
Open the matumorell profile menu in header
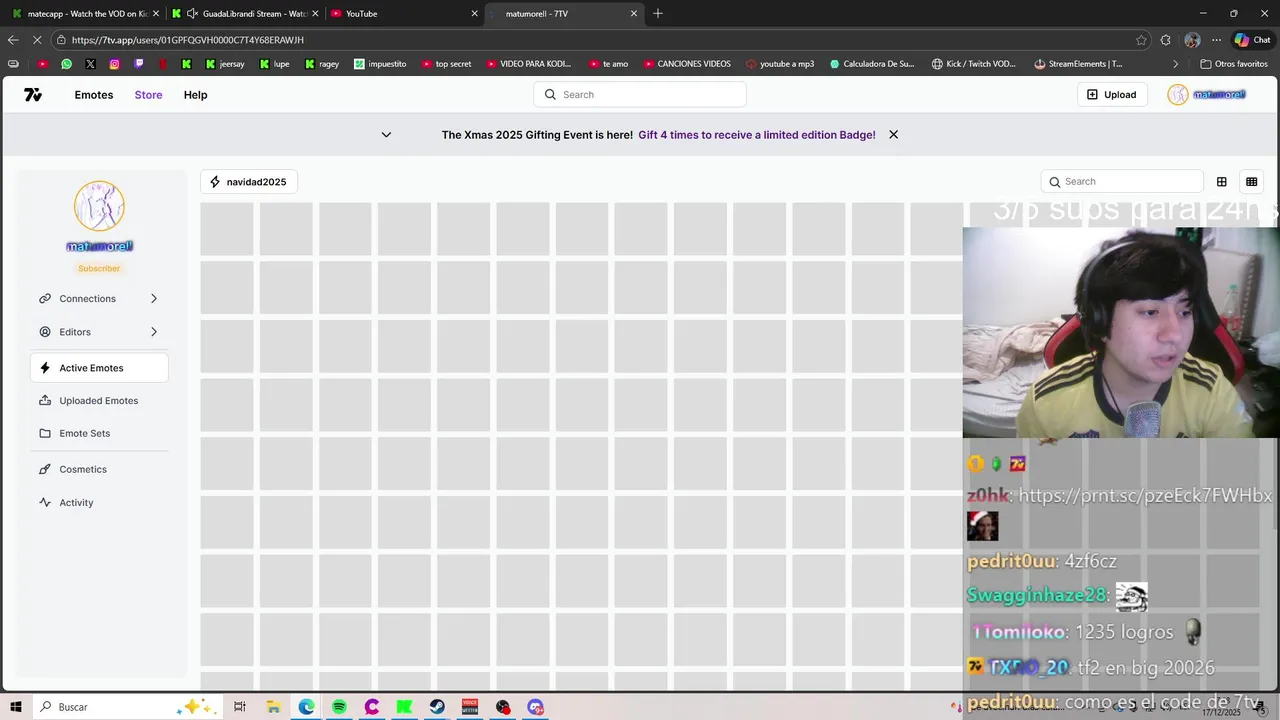coord(1207,95)
